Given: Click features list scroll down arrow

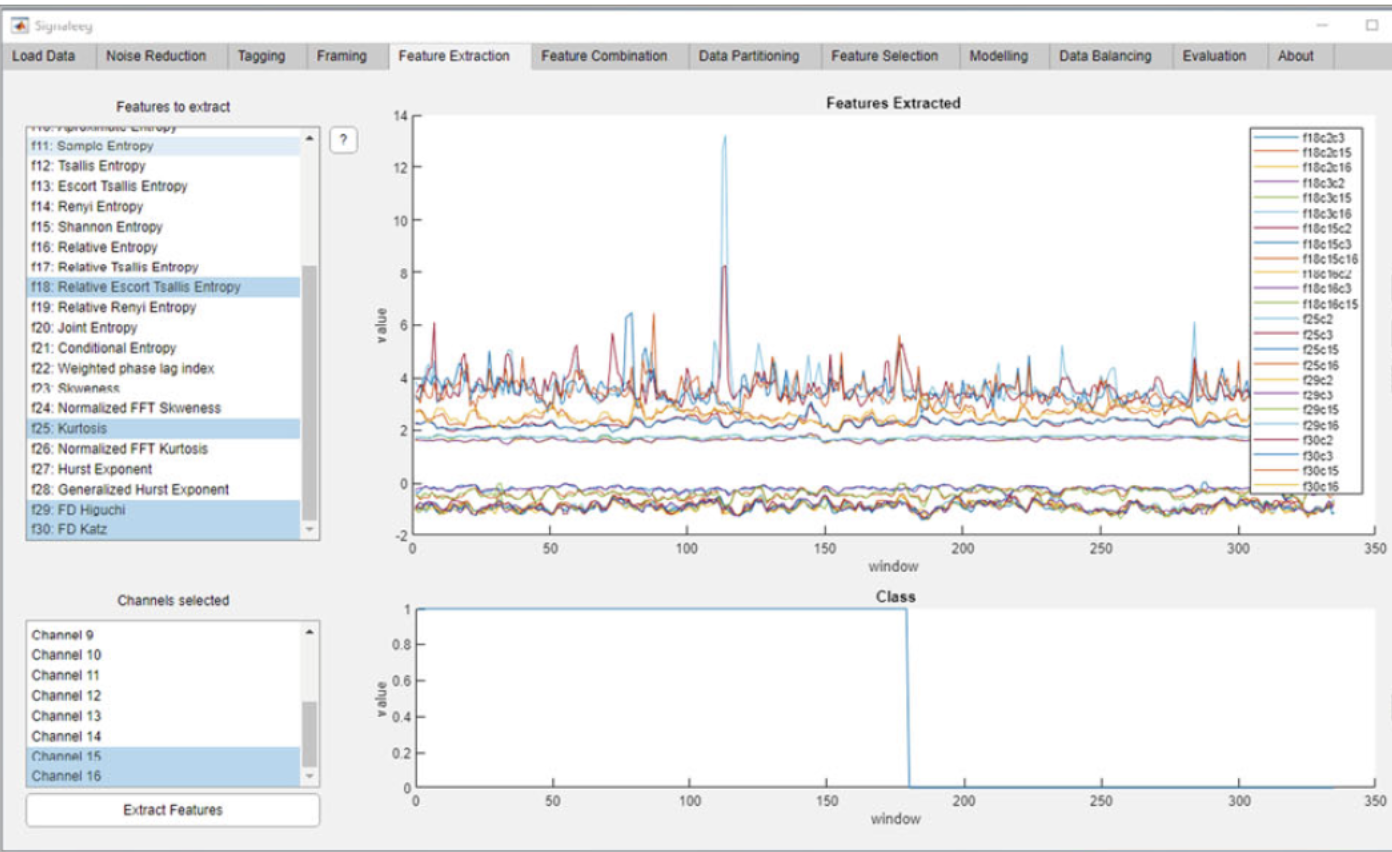Looking at the screenshot, I should [x=309, y=529].
